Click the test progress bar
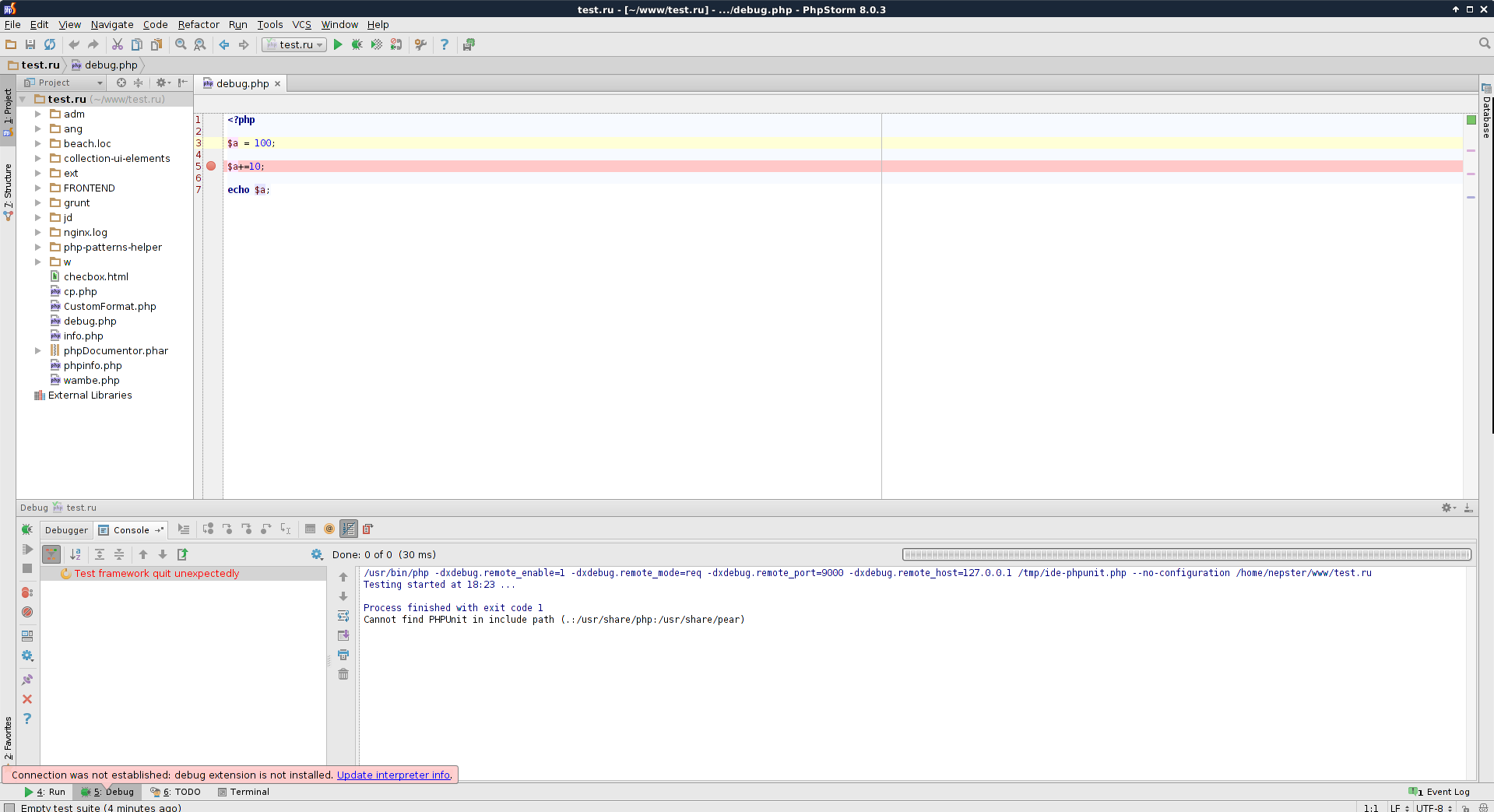1494x812 pixels. coord(1186,554)
